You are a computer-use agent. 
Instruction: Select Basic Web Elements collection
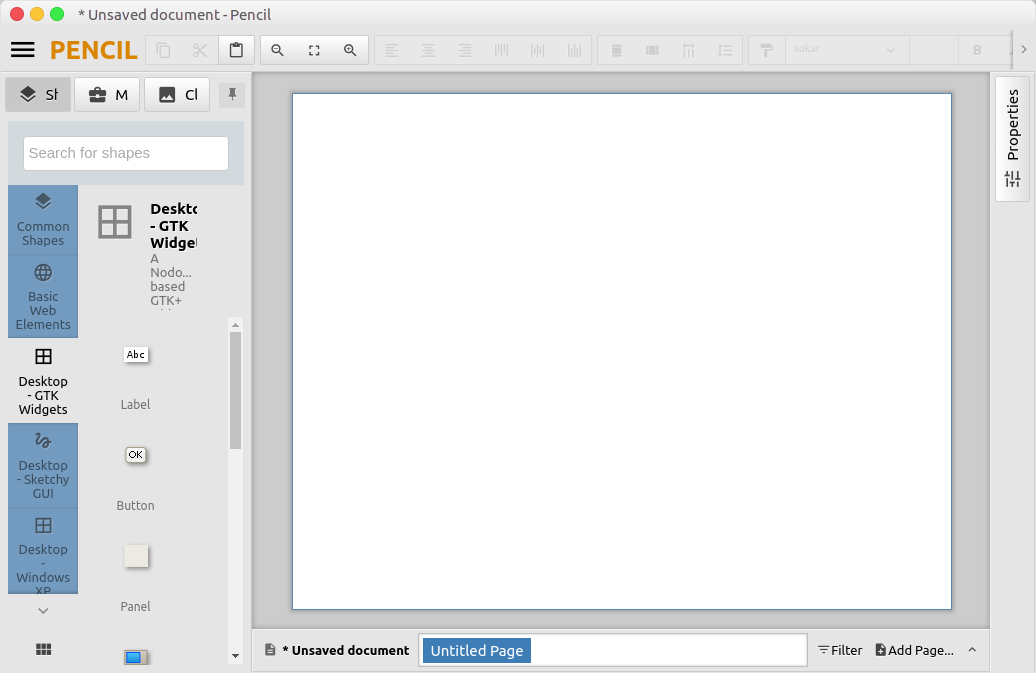coord(43,296)
